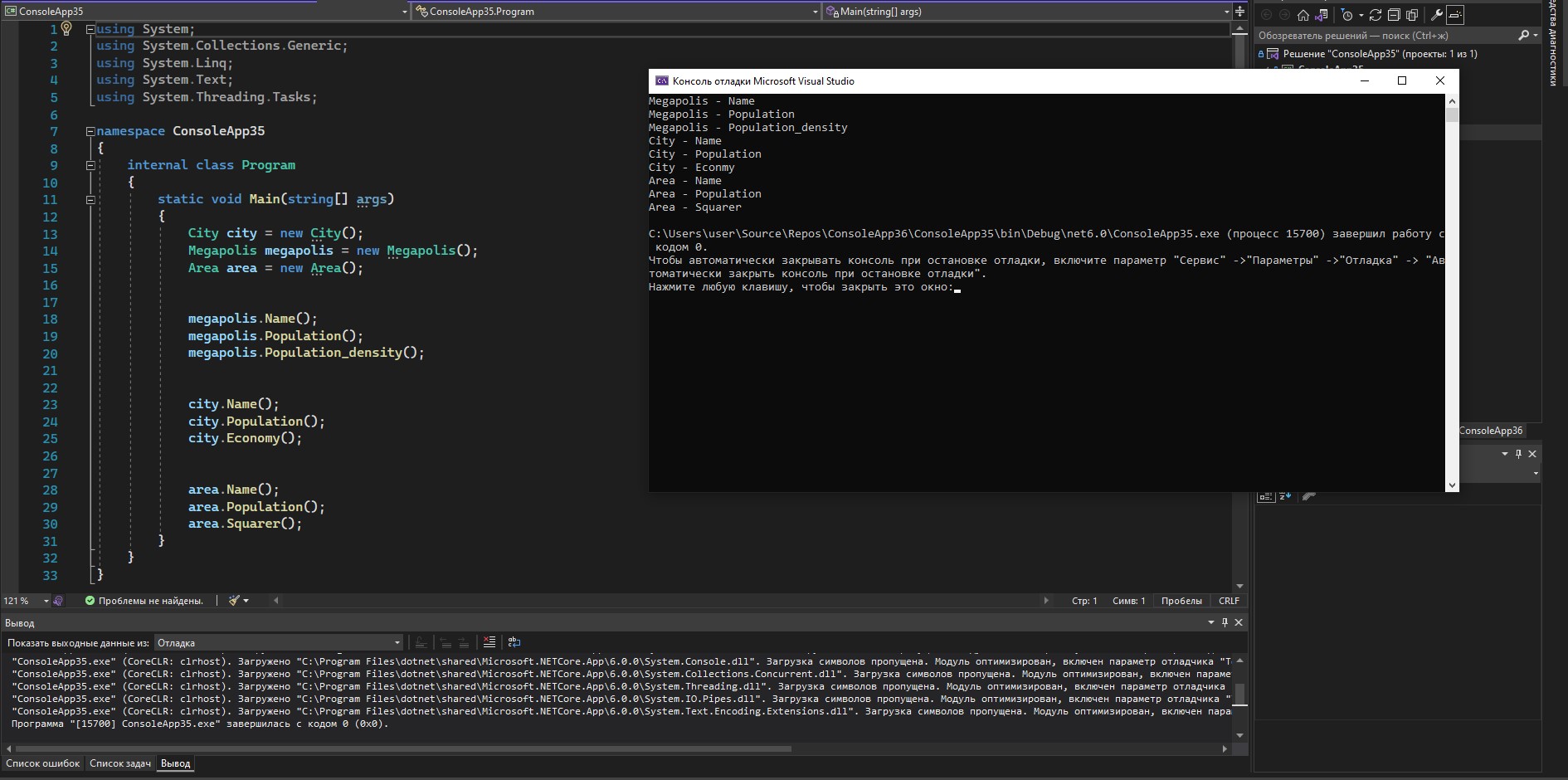The image size is (1568, 780).
Task: Click the Alphabetical sort icon in Properties panel
Action: pos(1285,496)
